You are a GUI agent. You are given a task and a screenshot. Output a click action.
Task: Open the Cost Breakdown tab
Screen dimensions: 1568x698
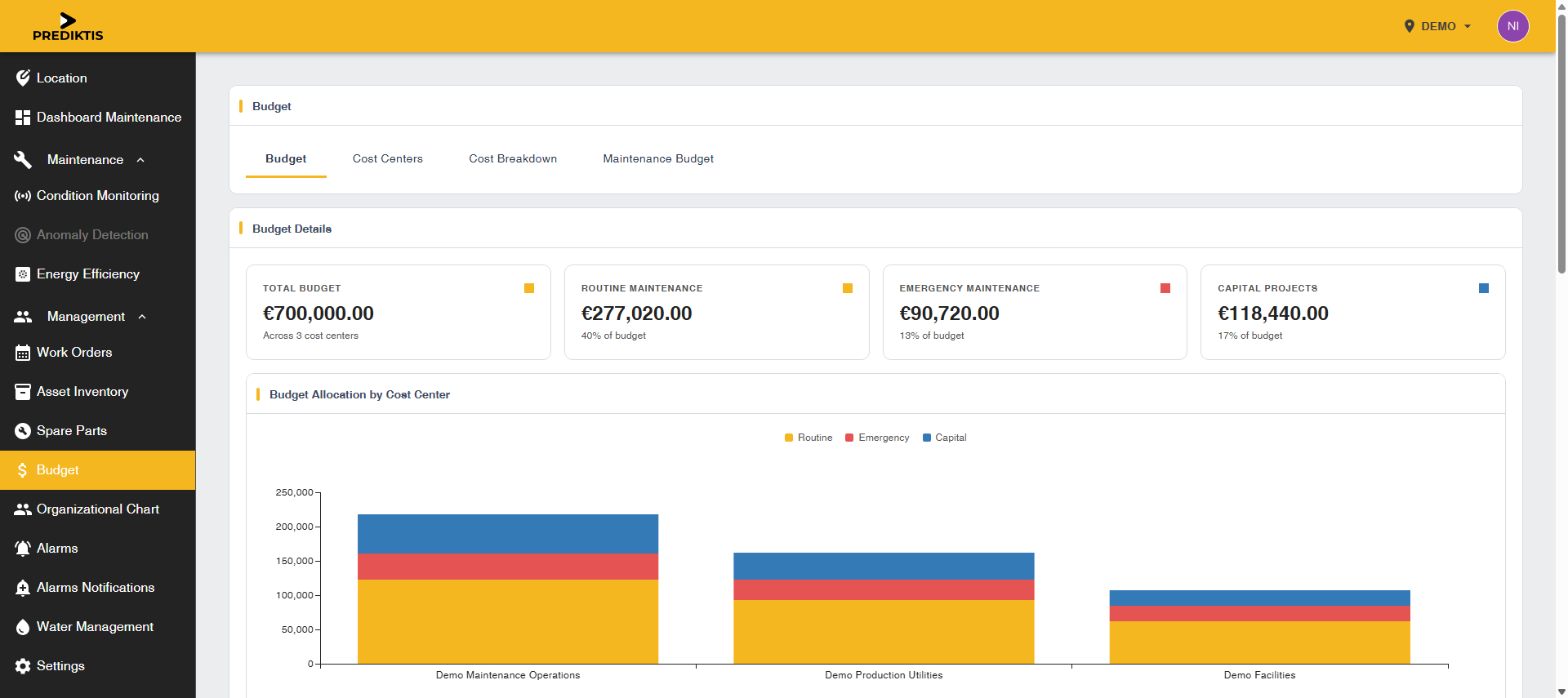[513, 158]
